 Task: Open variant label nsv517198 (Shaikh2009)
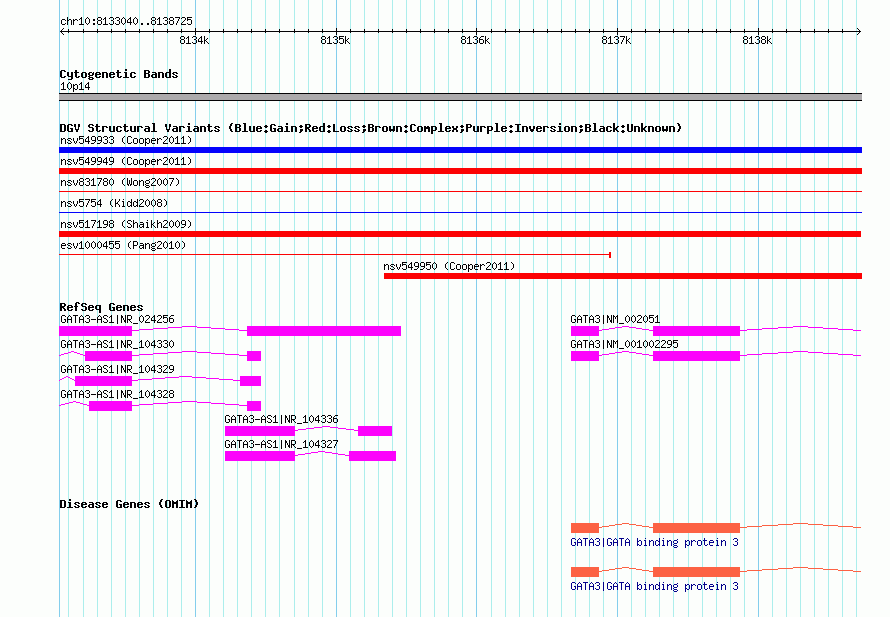point(126,224)
